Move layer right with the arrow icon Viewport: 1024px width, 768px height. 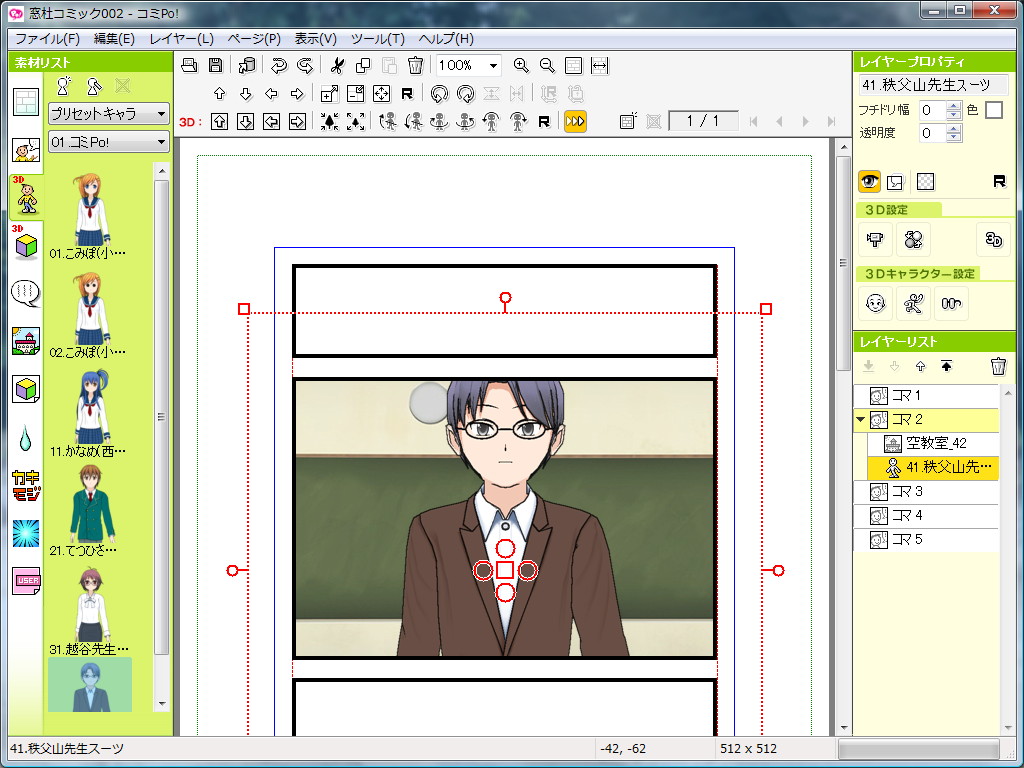297,93
